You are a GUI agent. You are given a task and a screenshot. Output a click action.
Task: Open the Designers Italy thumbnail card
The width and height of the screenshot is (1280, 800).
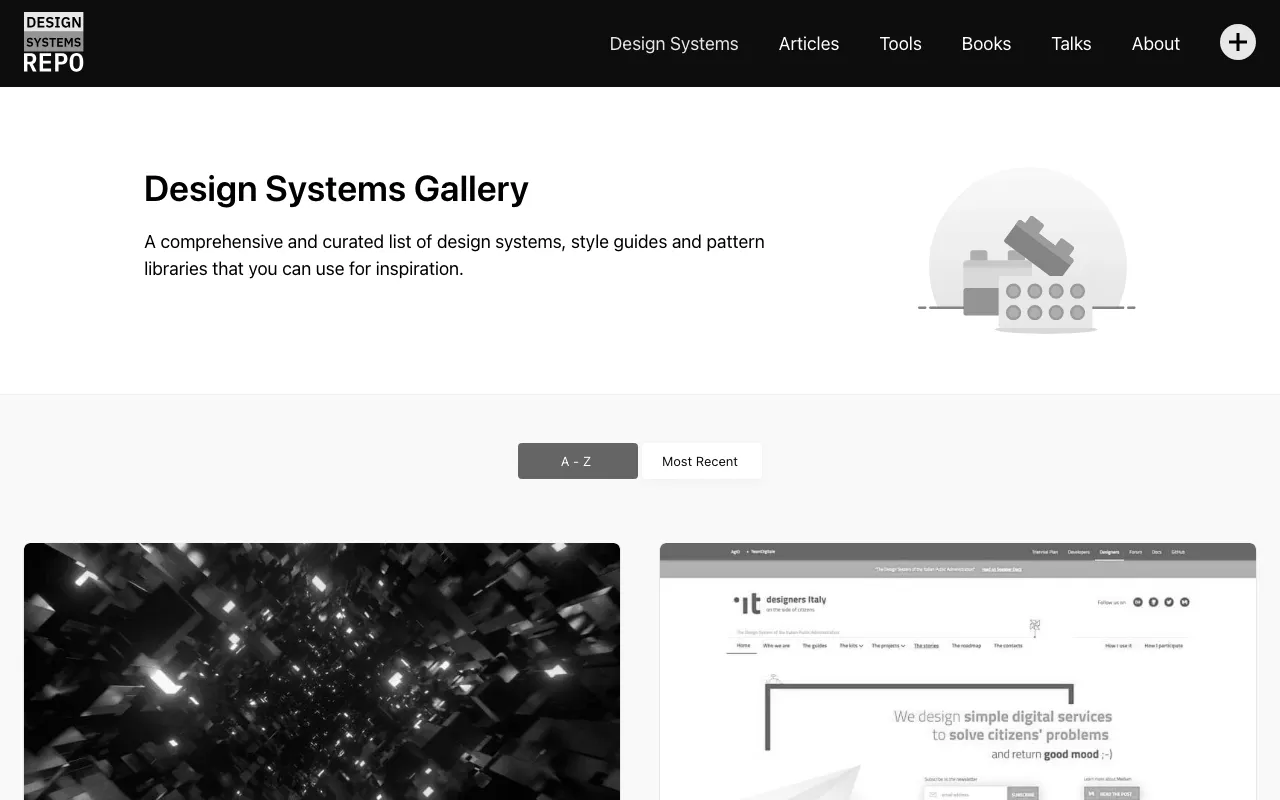[958, 671]
